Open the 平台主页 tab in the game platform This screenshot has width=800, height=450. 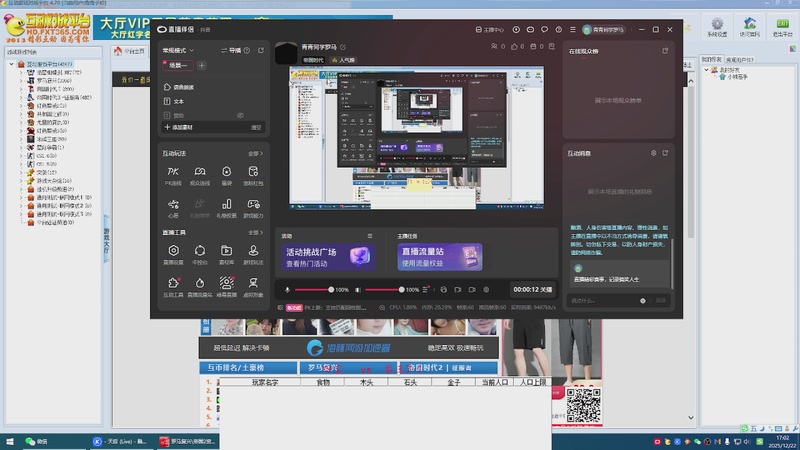point(131,51)
